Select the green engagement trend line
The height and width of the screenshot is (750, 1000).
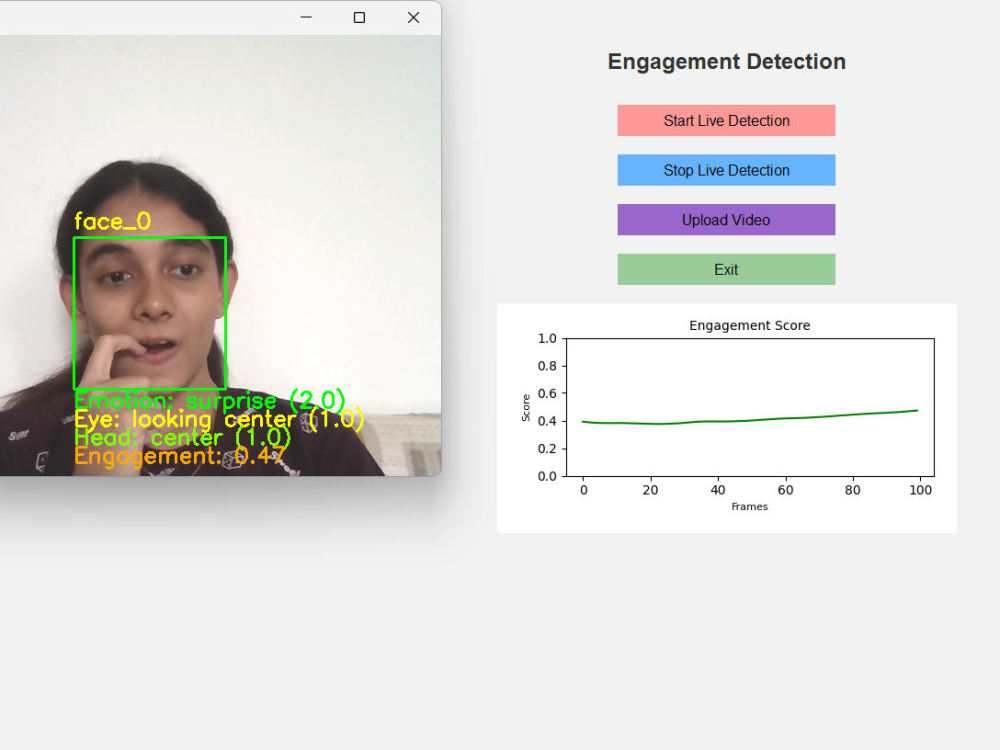tap(750, 420)
